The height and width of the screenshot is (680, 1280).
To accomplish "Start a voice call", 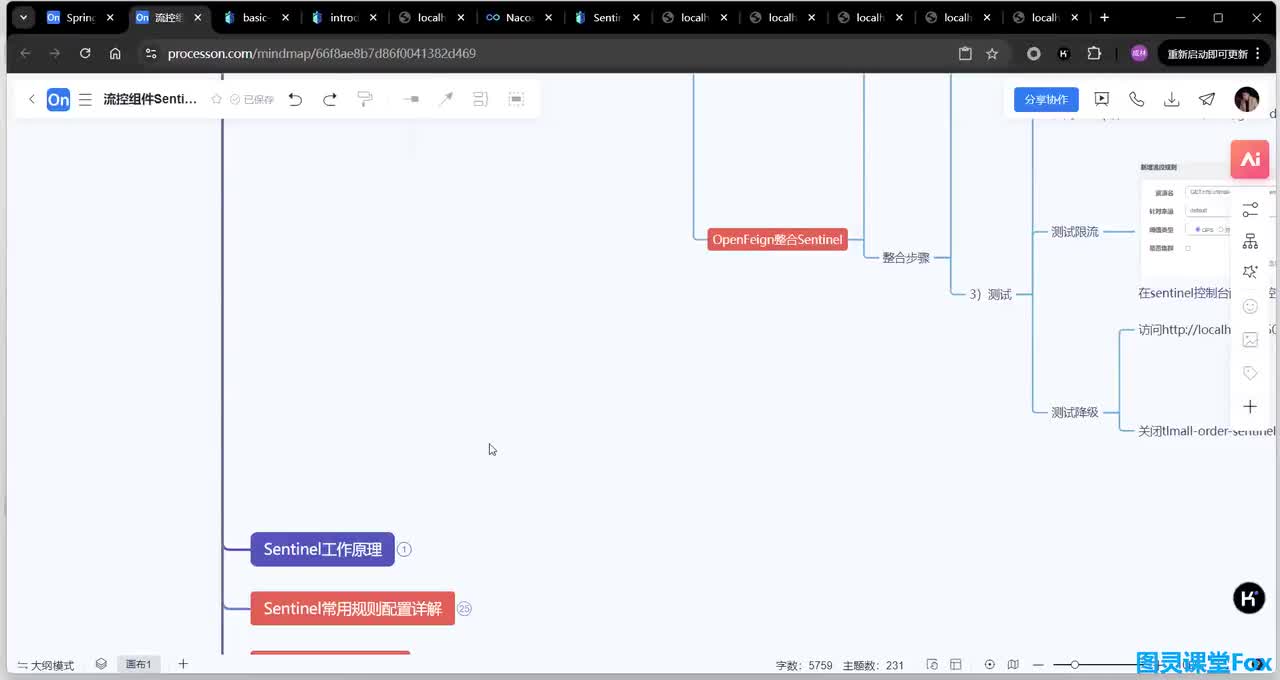I will coord(1137,99).
